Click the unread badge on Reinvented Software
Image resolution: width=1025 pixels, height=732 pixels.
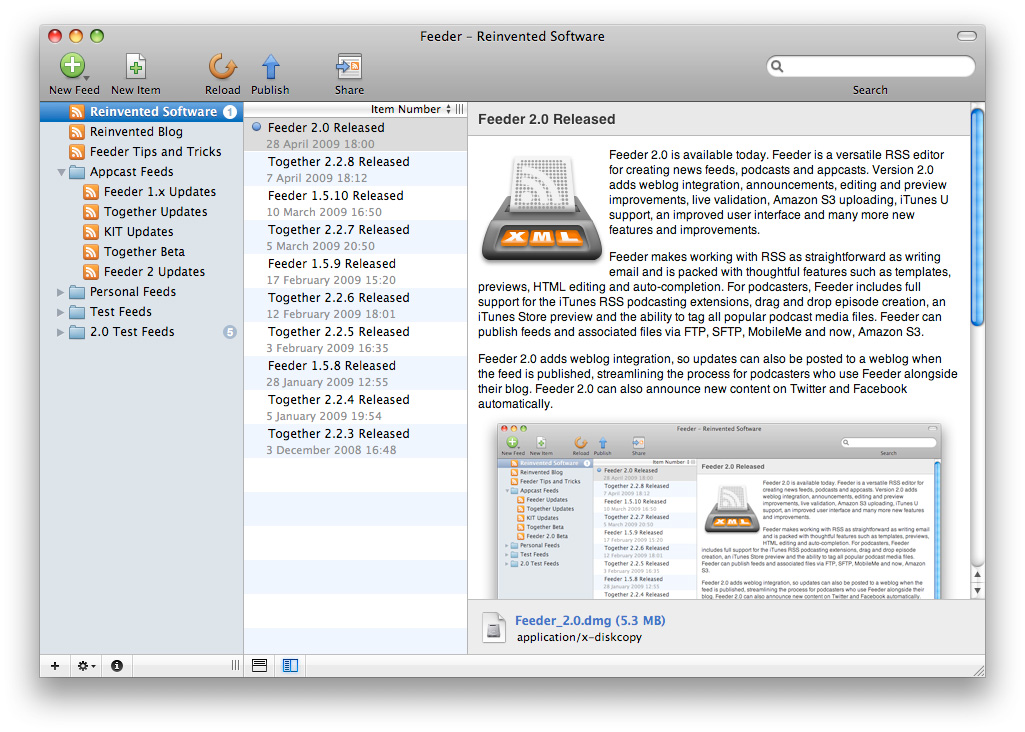(229, 112)
